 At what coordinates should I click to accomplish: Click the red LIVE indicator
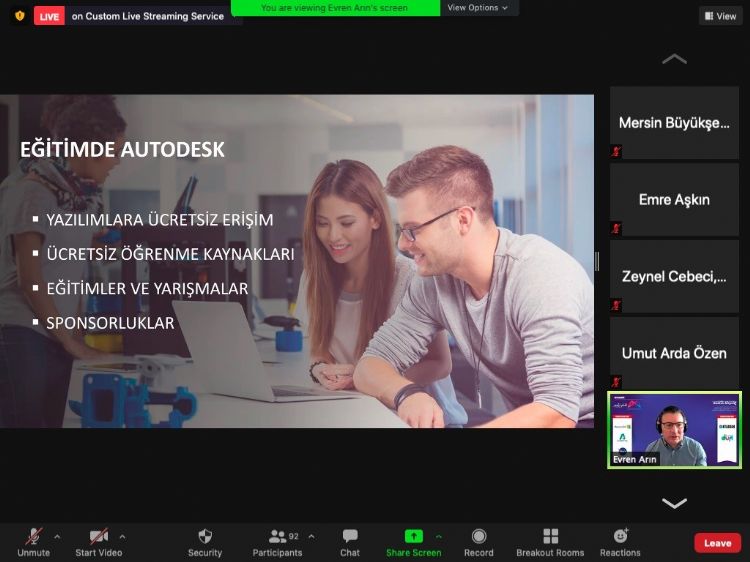[x=49, y=17]
